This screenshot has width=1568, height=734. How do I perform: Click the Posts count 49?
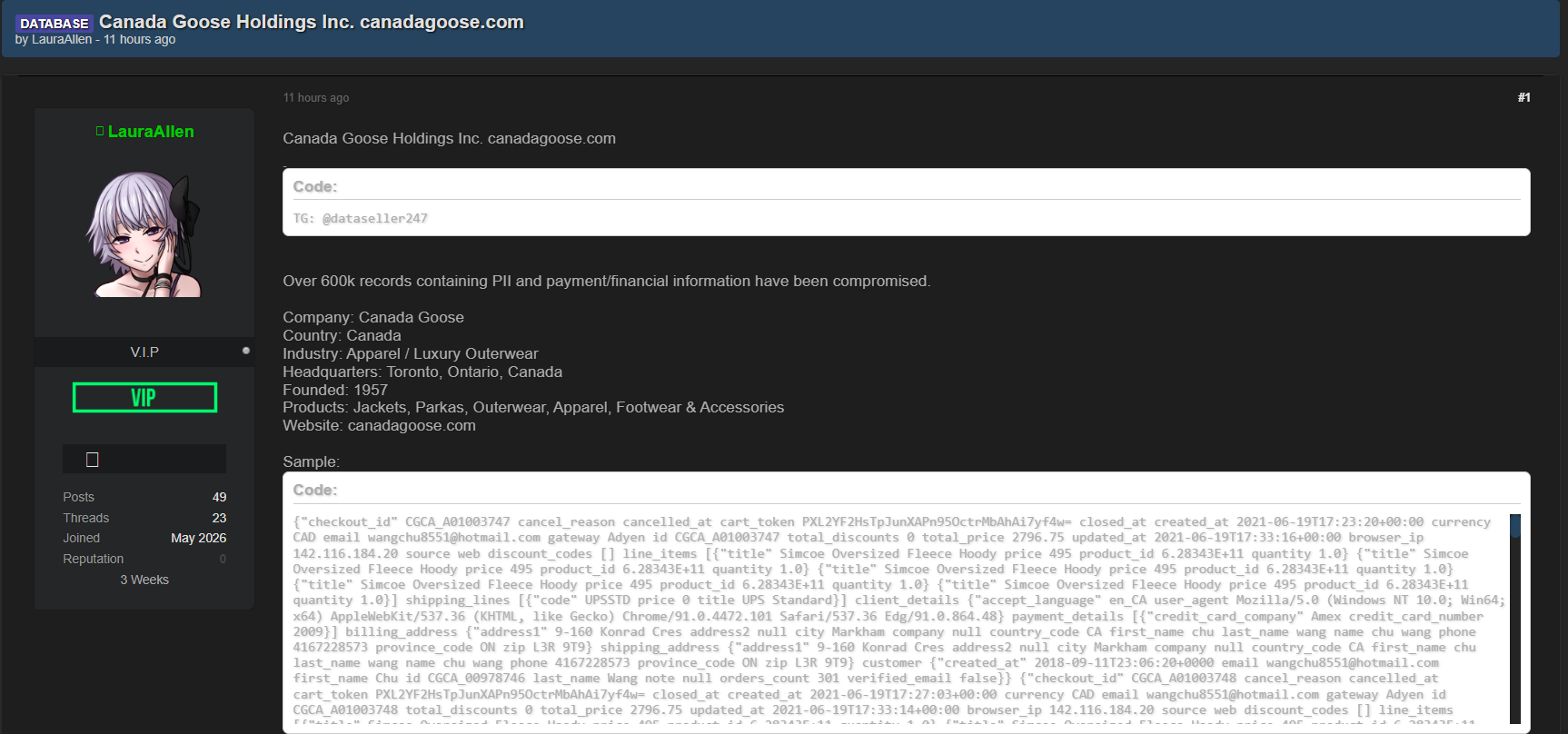click(x=219, y=497)
